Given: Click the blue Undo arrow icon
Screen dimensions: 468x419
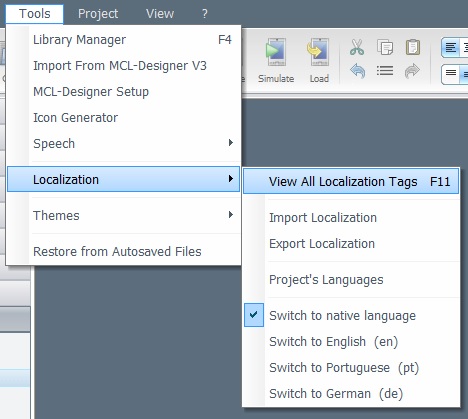Looking at the screenshot, I should tap(357, 71).
